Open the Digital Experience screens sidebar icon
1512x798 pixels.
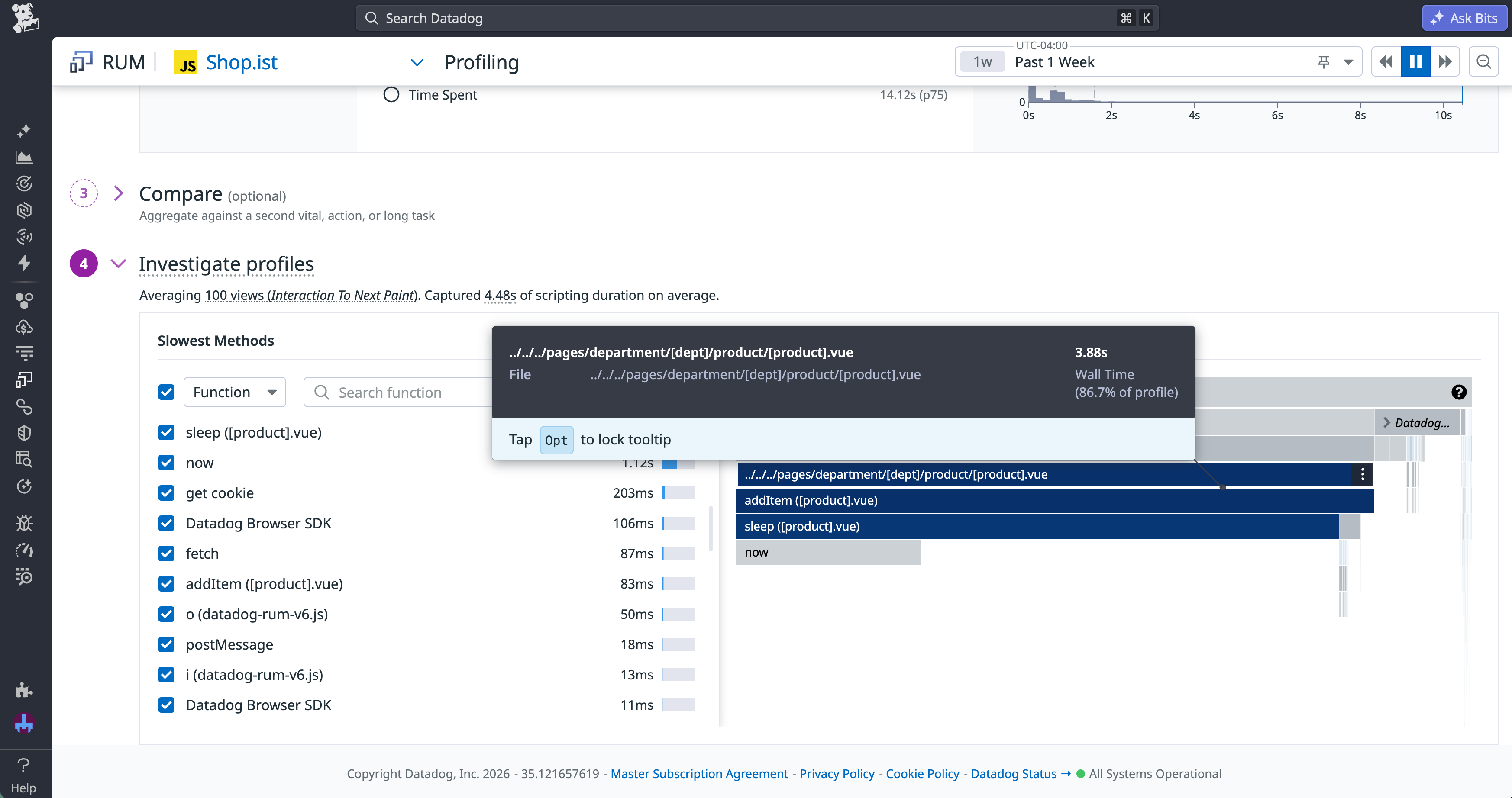coord(24,380)
